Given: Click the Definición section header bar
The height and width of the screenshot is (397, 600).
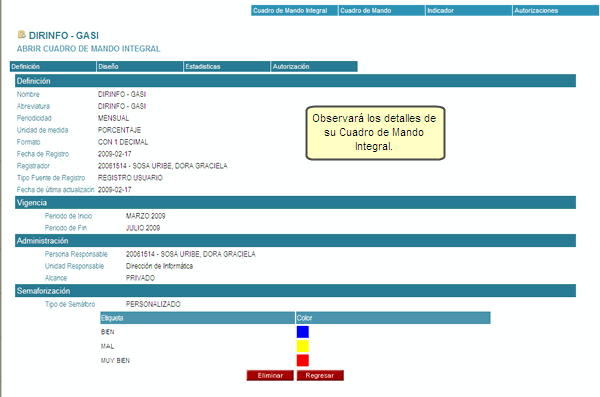Looking at the screenshot, I should tap(295, 81).
